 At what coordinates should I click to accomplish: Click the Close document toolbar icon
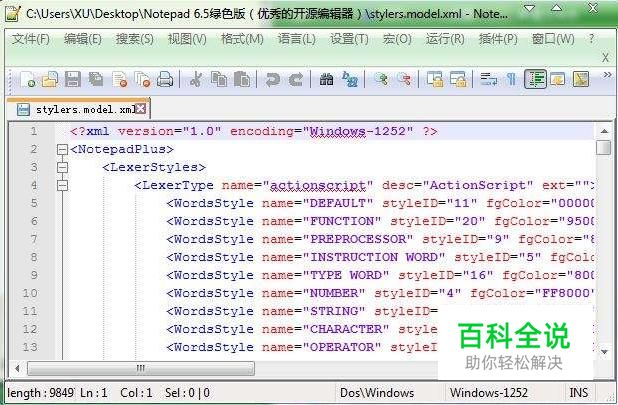tap(120, 79)
